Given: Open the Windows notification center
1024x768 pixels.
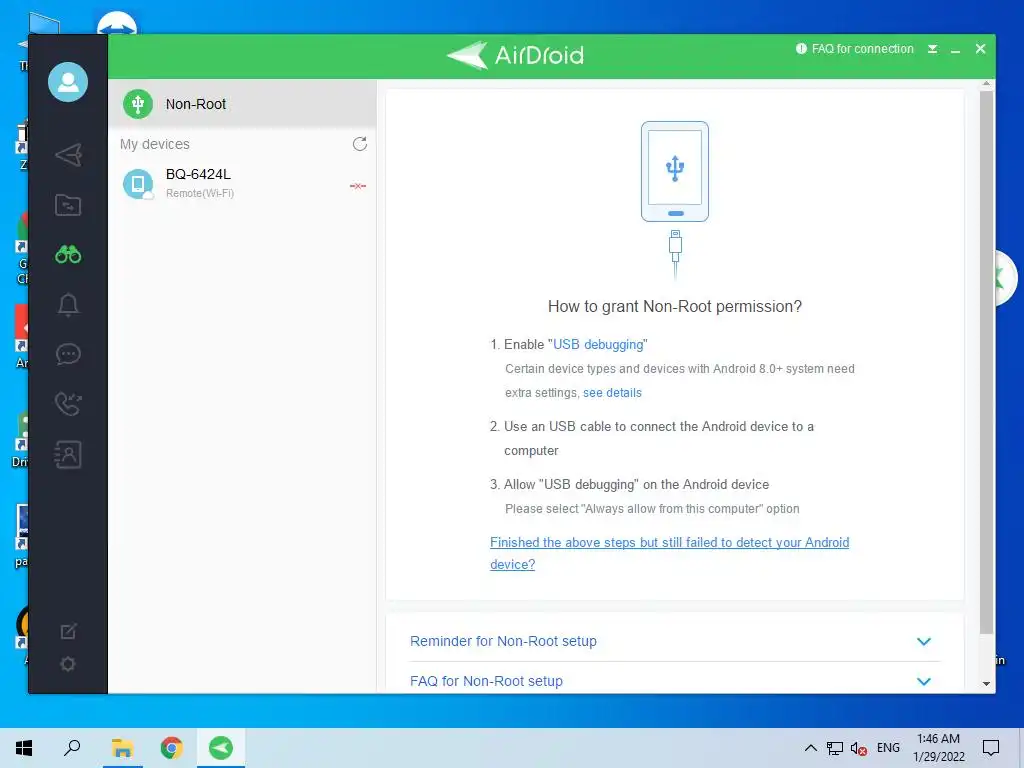Looking at the screenshot, I should [991, 748].
